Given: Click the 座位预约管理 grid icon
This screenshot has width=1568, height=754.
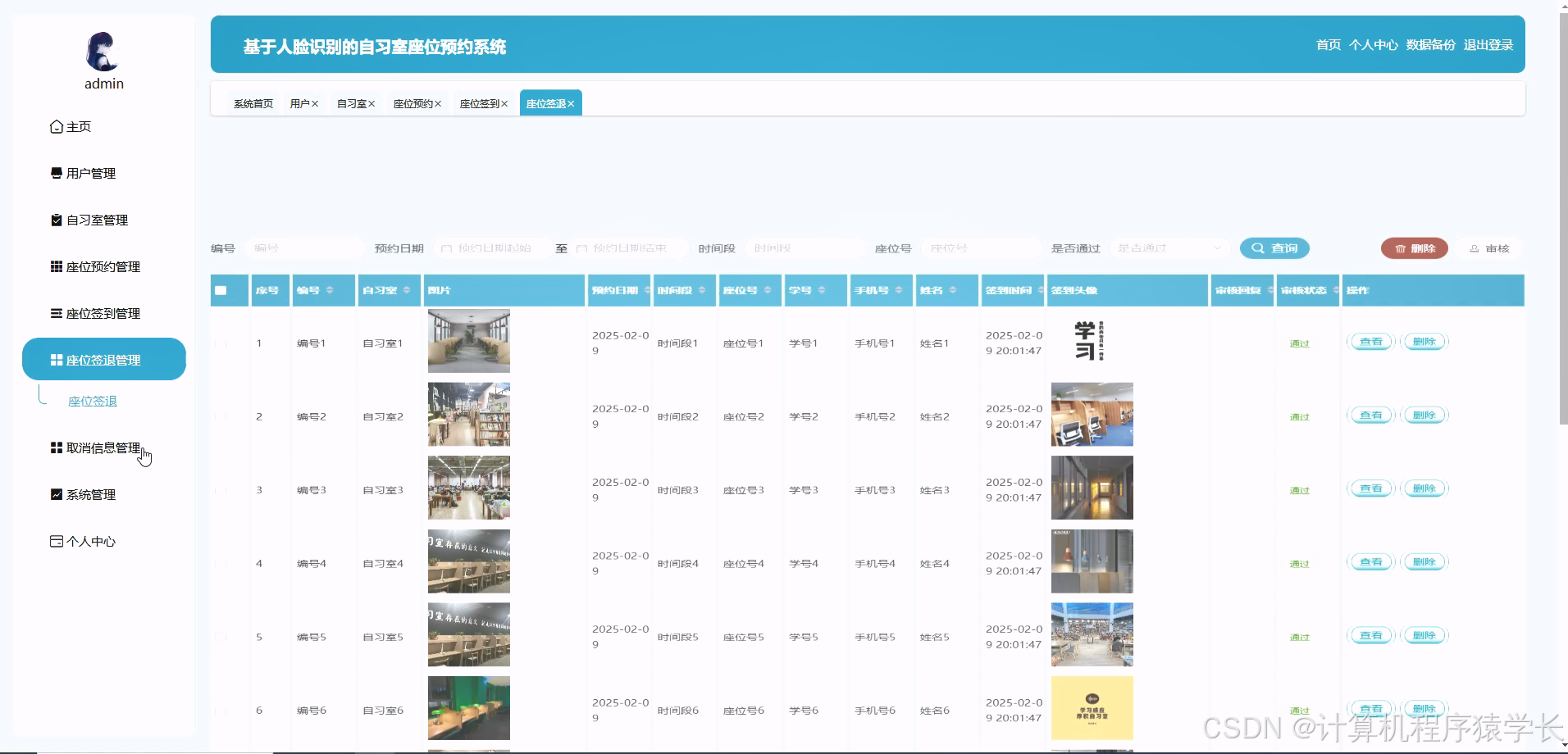Looking at the screenshot, I should tap(57, 267).
